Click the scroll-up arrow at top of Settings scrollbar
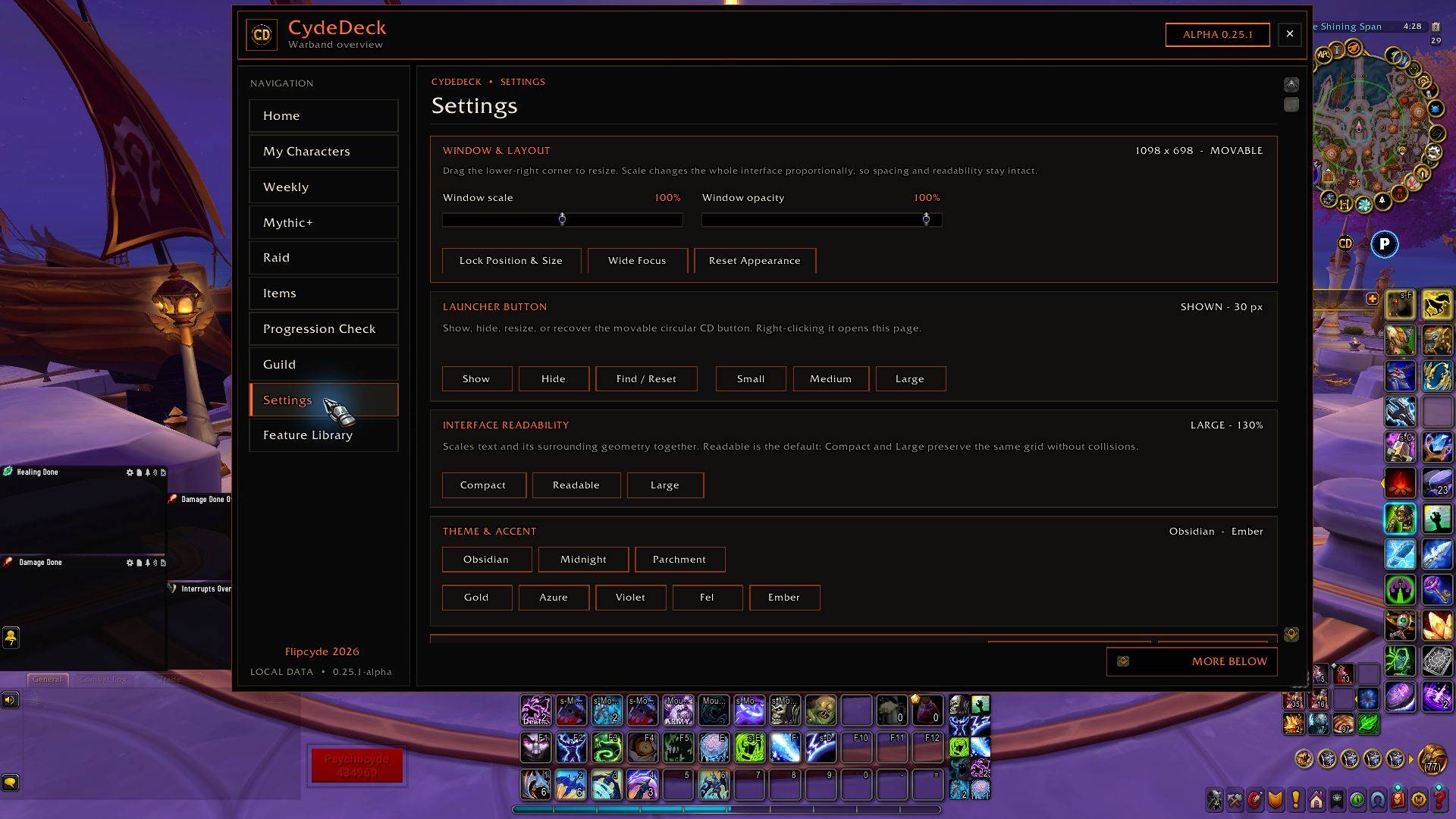 (1291, 85)
